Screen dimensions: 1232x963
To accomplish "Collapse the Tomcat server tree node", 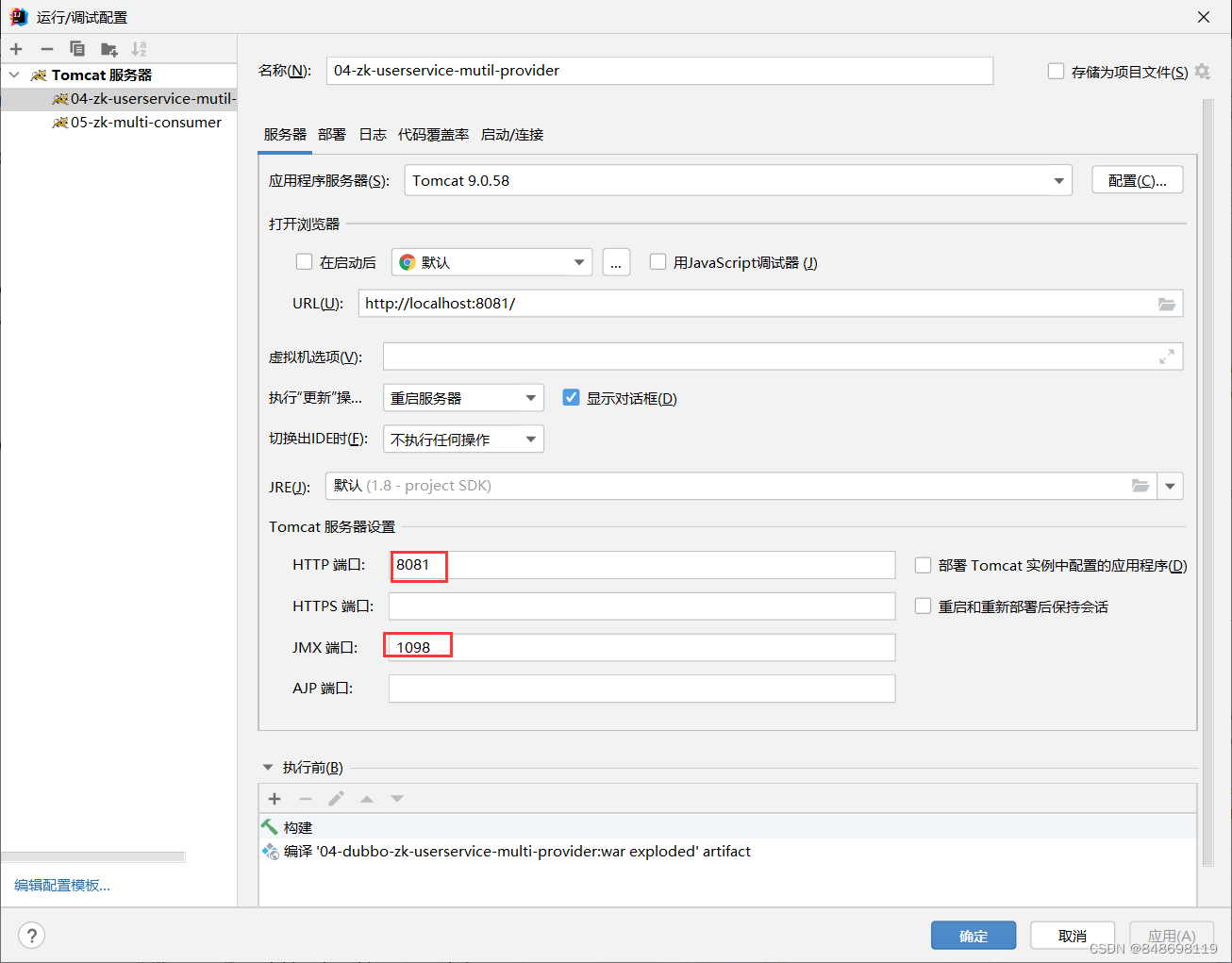I will click(x=14, y=75).
